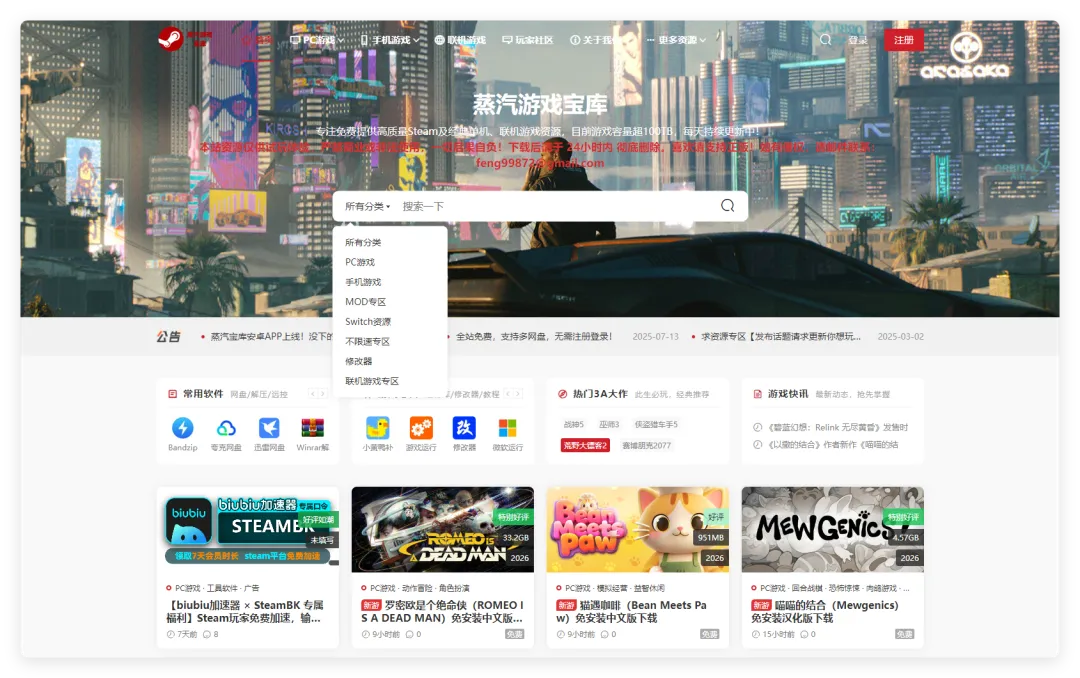Viewport: 1080px width, 678px height.
Task: Click the 常用软件 section icon
Action: tap(172, 394)
